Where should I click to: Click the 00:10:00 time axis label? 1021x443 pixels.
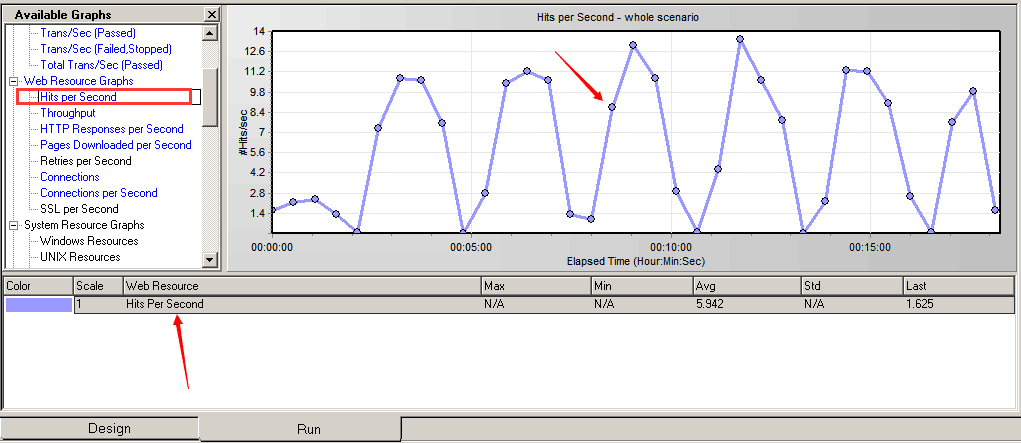[x=671, y=248]
